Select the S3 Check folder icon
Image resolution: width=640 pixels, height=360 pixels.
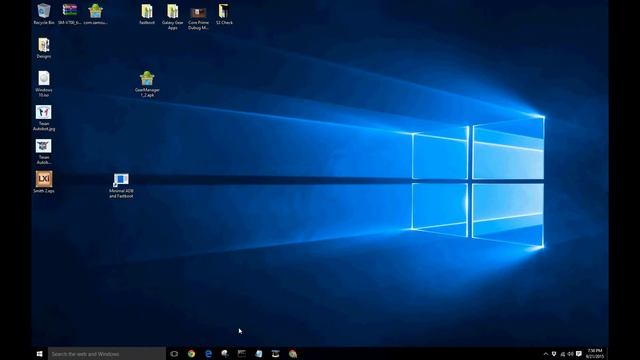(x=224, y=14)
